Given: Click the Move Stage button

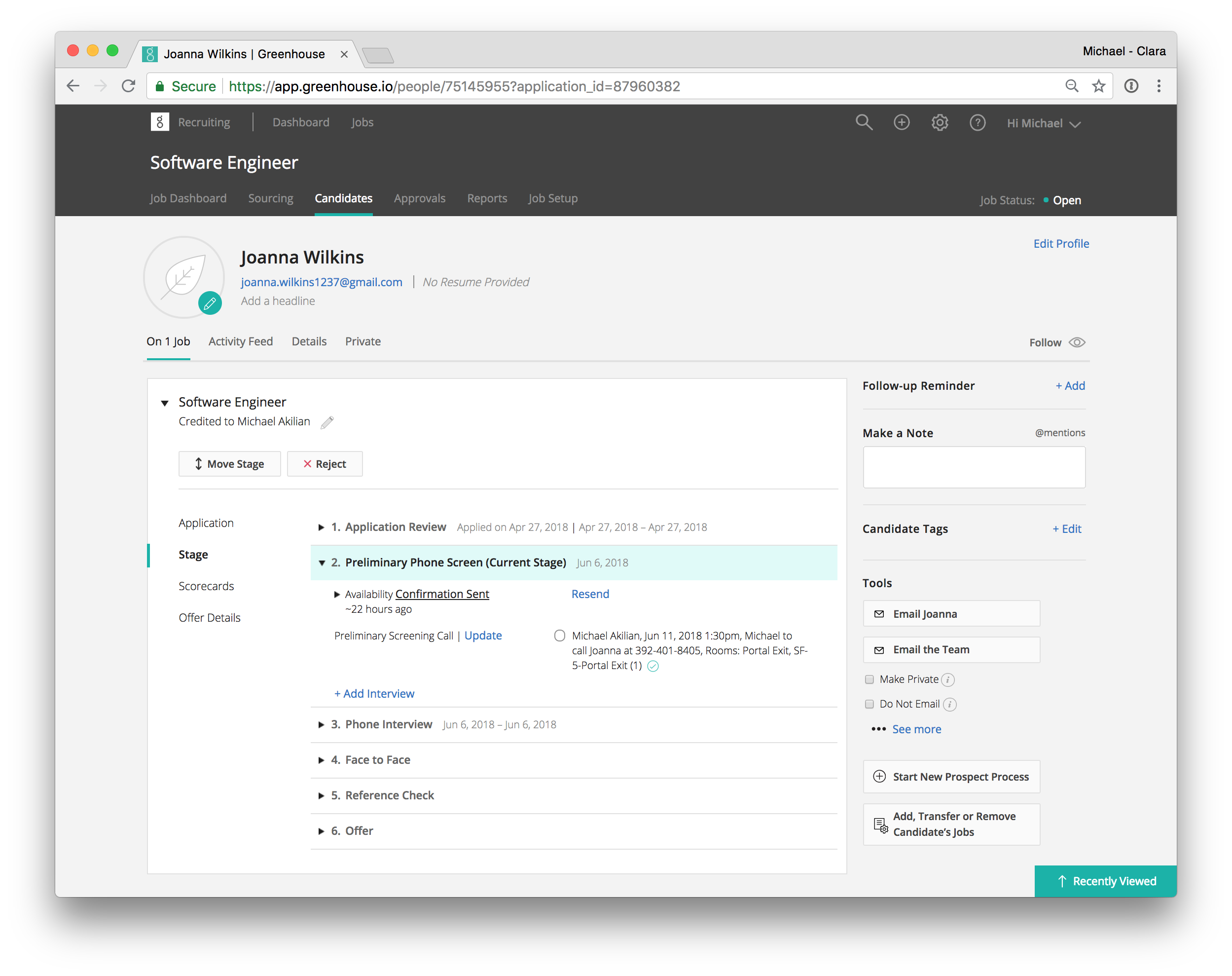Looking at the screenshot, I should point(230,464).
